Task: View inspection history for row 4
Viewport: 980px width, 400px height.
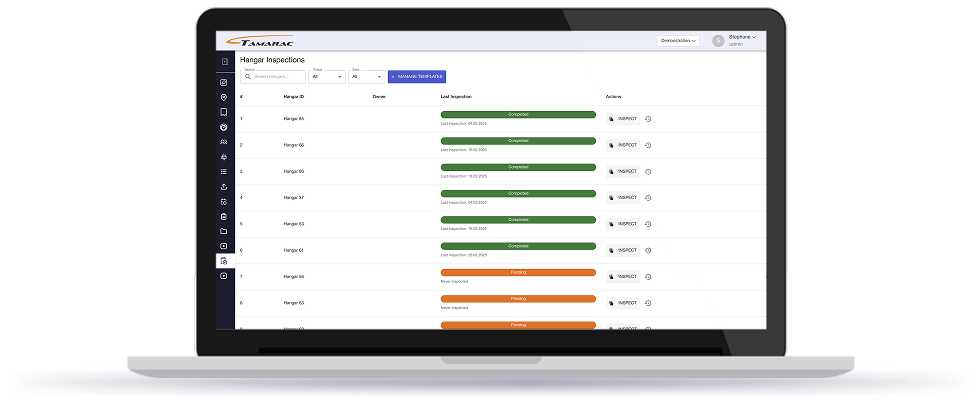Action: [648, 198]
